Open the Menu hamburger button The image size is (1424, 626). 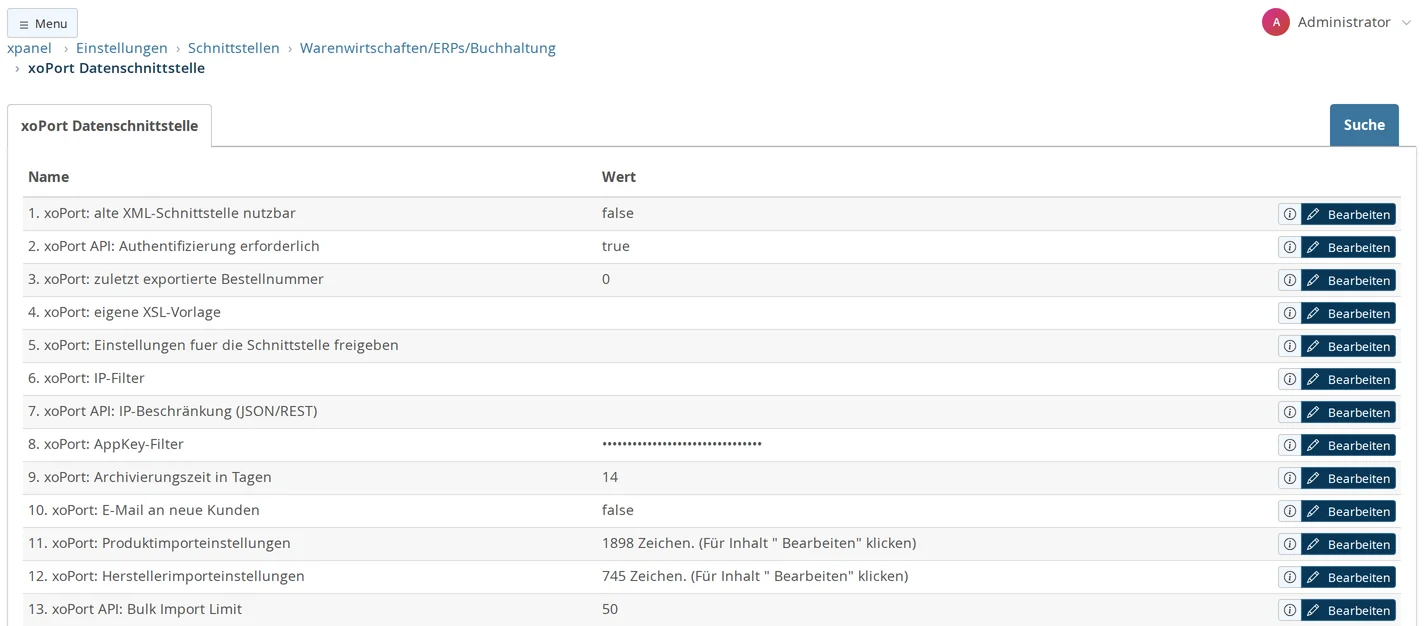(42, 23)
